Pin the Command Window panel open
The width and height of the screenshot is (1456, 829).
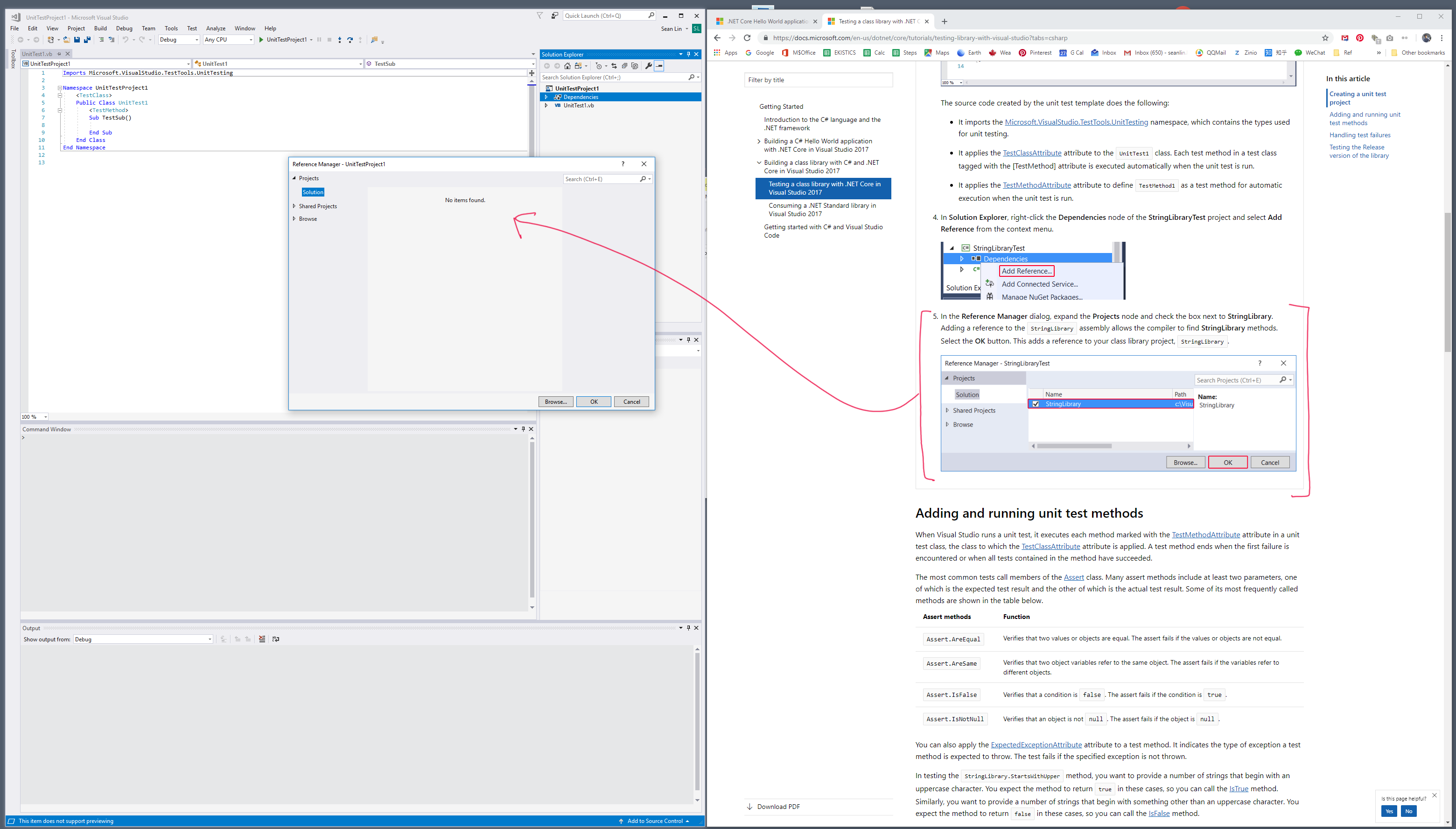click(523, 429)
